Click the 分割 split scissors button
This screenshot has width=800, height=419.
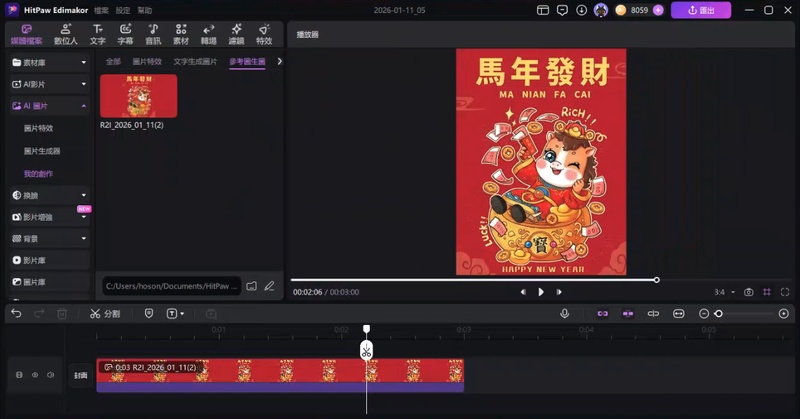[x=105, y=313]
